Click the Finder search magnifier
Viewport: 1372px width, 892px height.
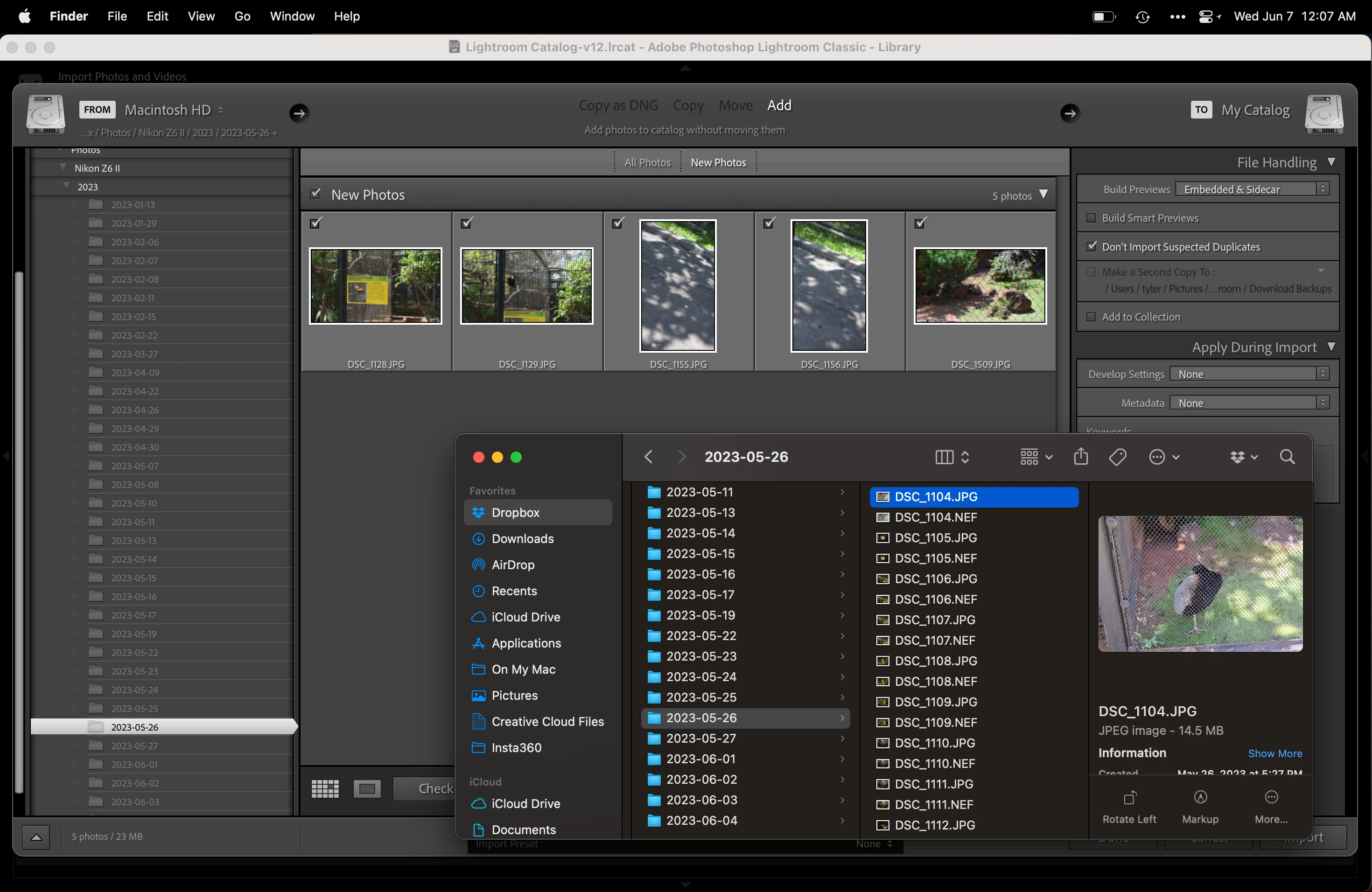pyautogui.click(x=1287, y=457)
